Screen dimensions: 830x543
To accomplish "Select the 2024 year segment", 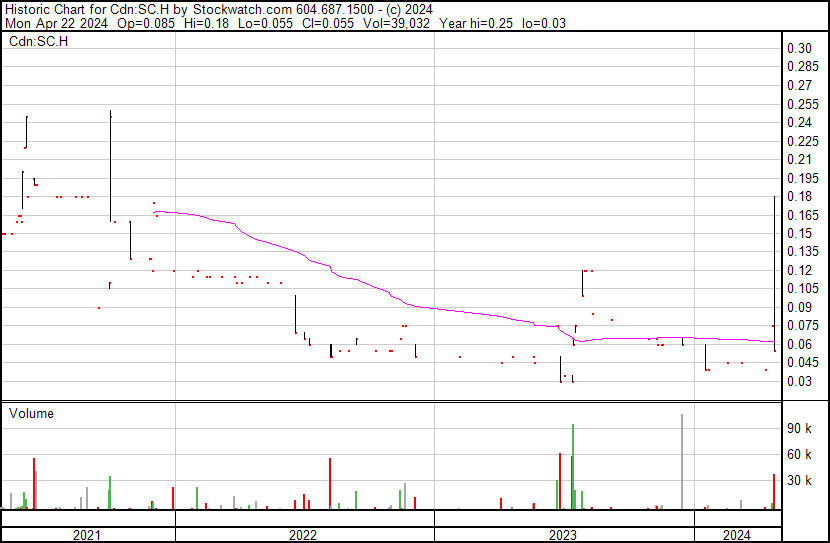I will coord(737,535).
